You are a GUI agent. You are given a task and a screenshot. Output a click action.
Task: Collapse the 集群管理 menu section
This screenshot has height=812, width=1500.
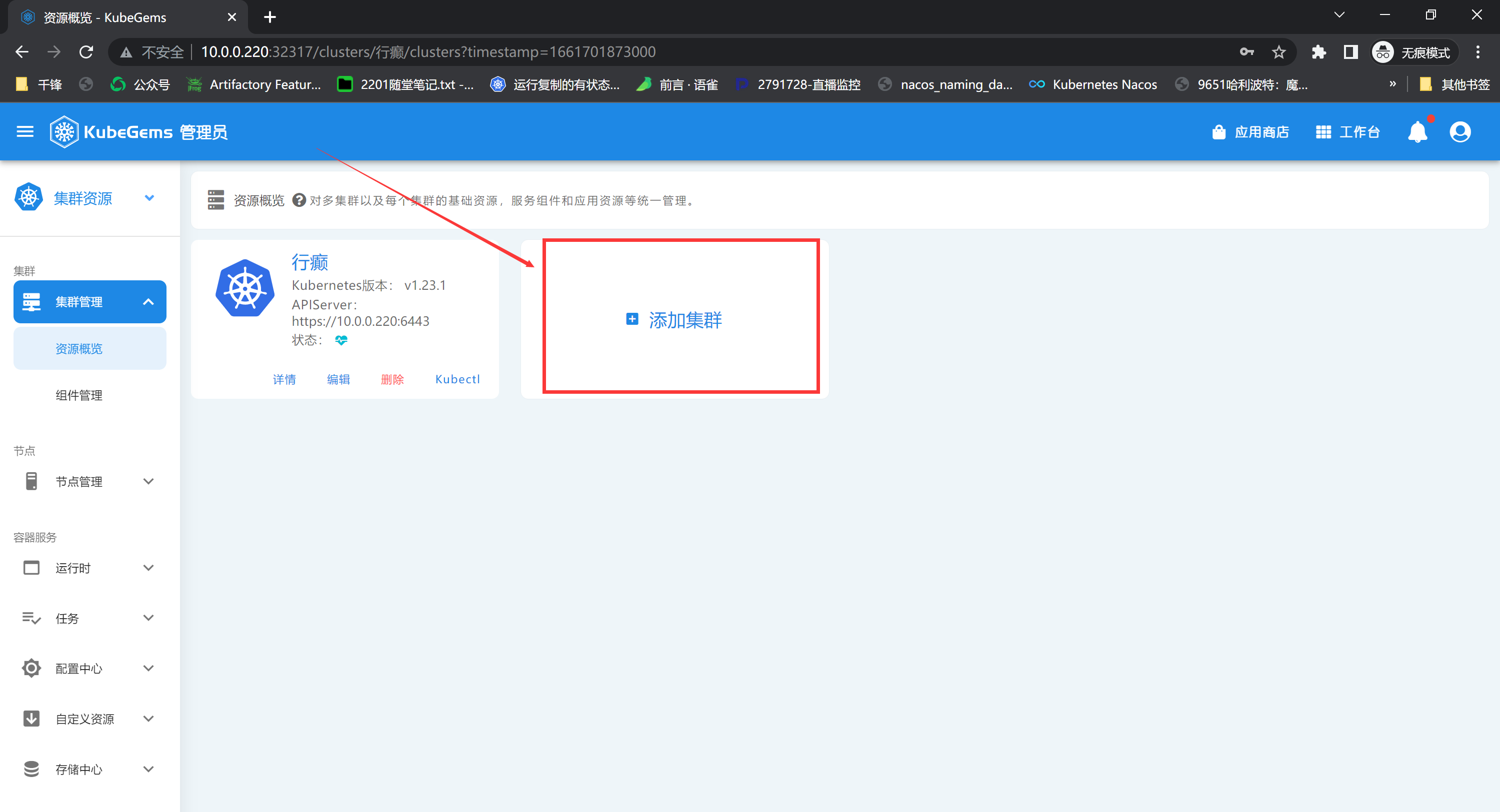coord(148,301)
